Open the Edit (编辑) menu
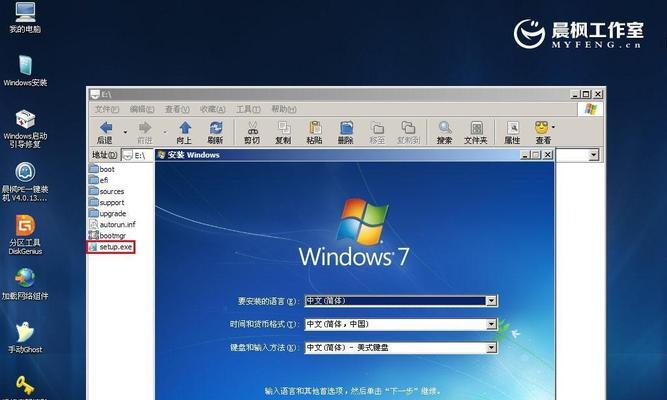Viewport: 667px width, 400px height. click(x=142, y=109)
